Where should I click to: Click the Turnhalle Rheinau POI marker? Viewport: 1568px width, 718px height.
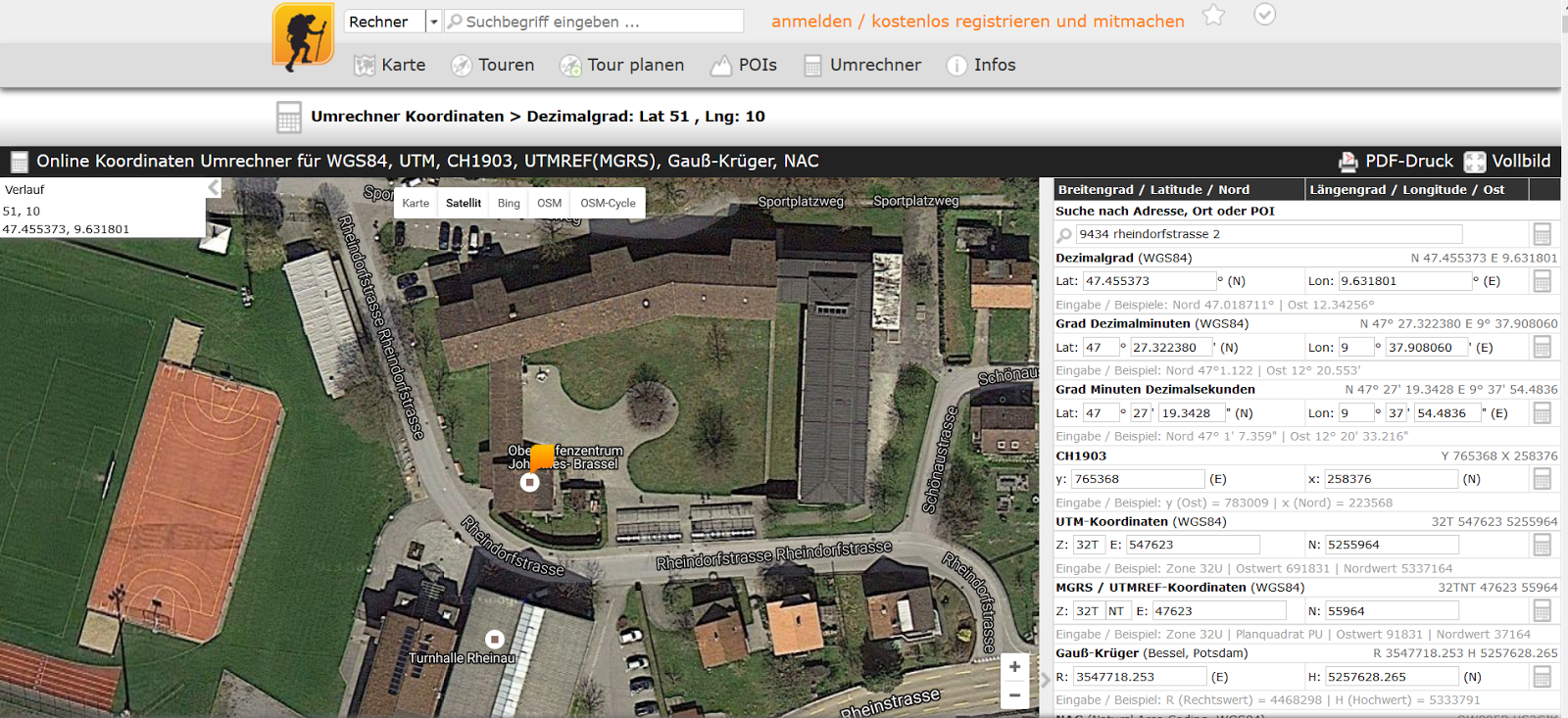495,639
